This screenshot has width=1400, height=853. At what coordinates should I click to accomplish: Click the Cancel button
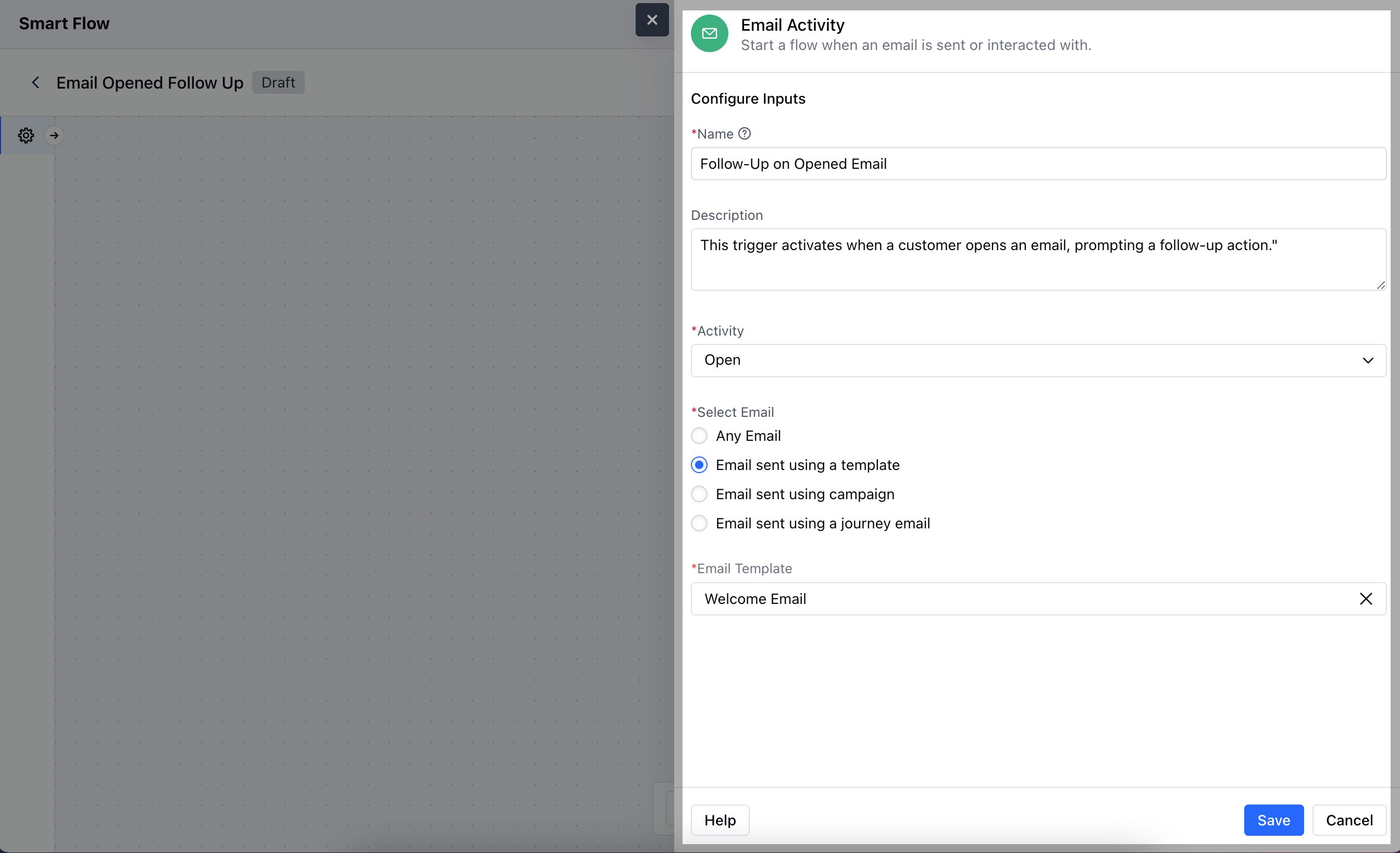tap(1349, 820)
